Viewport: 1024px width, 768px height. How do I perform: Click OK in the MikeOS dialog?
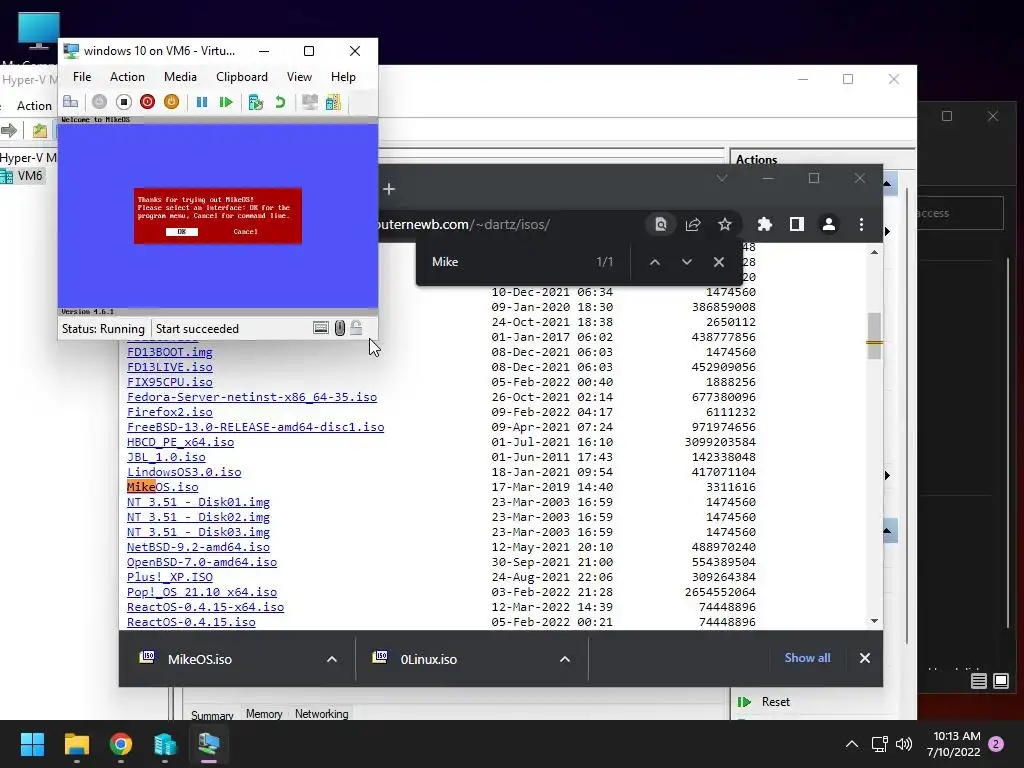(x=182, y=232)
